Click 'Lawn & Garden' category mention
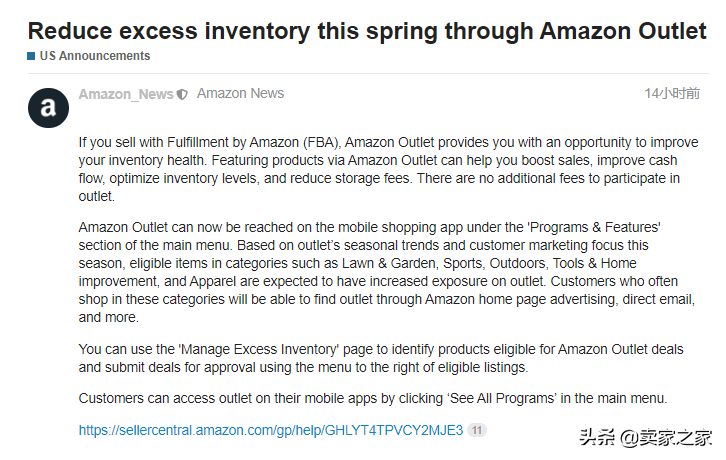This screenshot has width=726, height=460. [x=389, y=263]
